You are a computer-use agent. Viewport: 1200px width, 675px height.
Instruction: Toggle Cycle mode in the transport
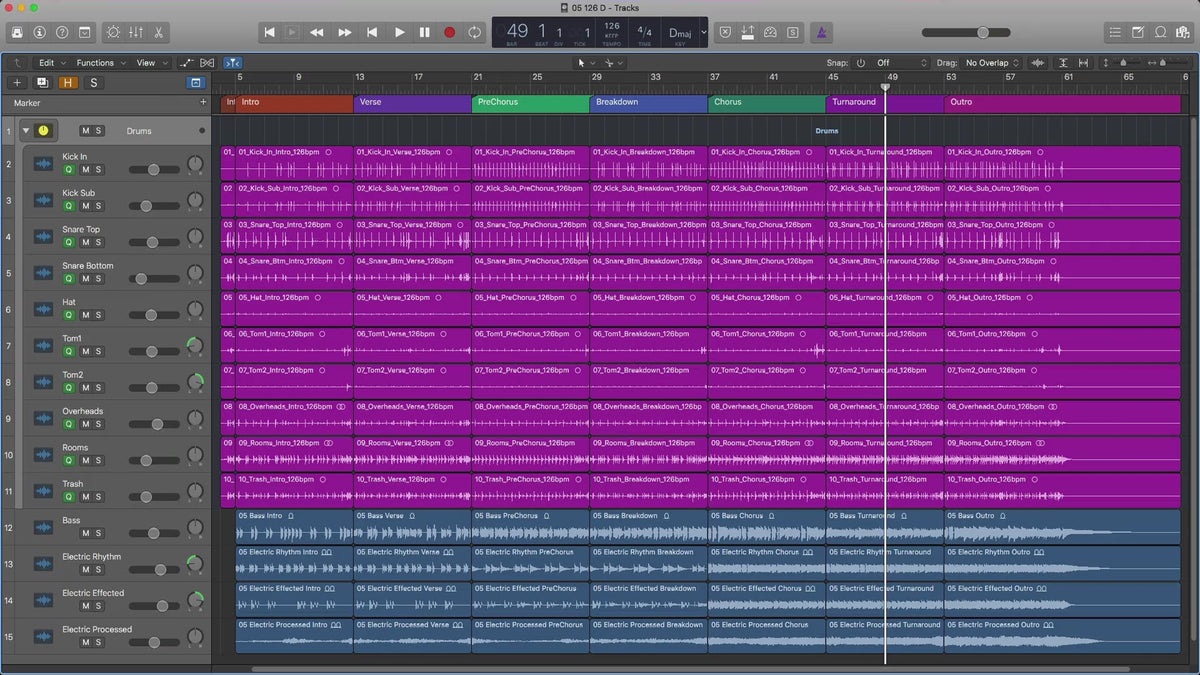pos(474,32)
